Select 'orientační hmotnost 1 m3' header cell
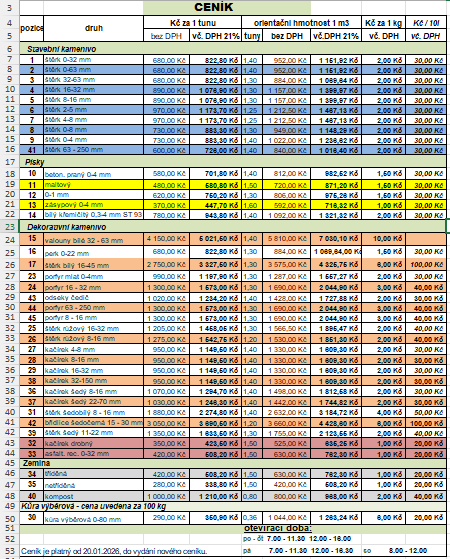Viewport: 450px width, 559px height. 301,23
